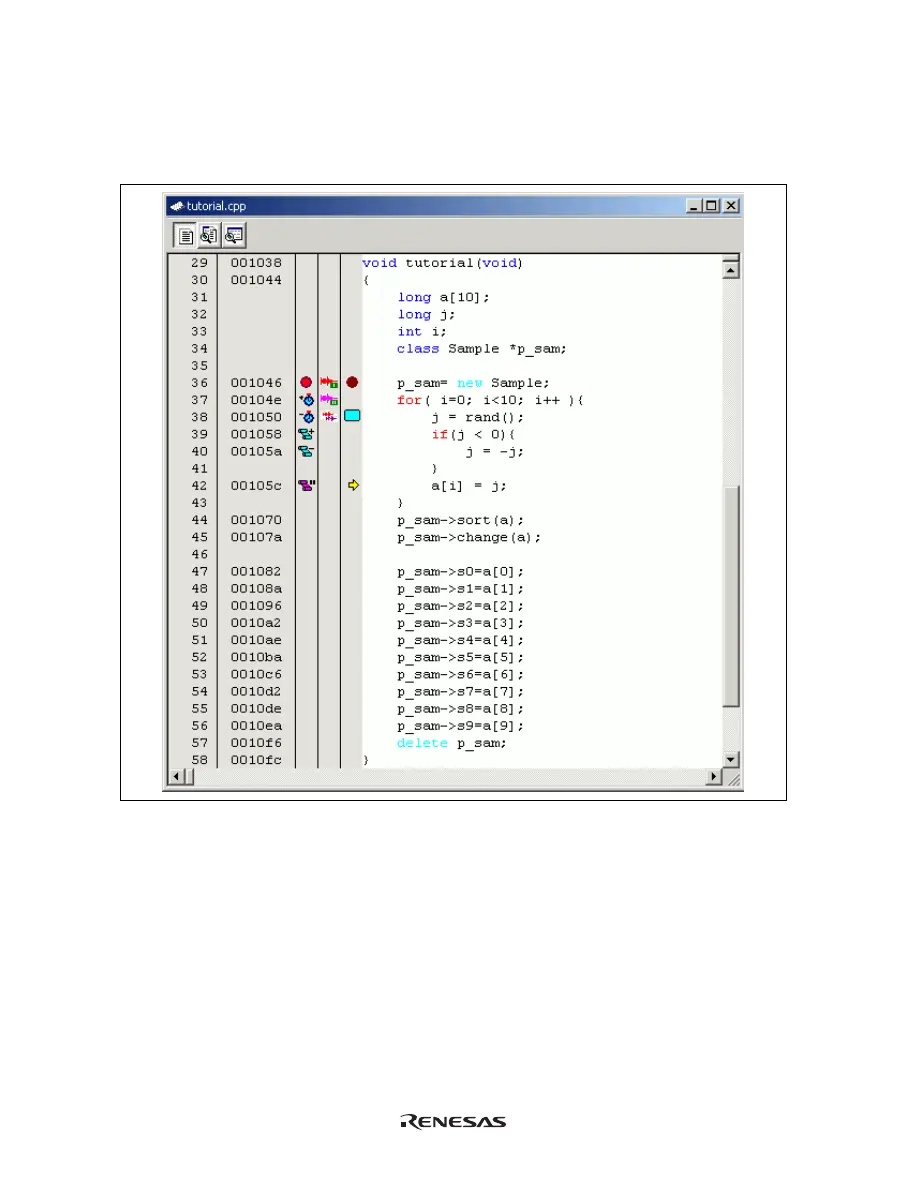Click address 00105a on line 40
The height and width of the screenshot is (1202, 908).
pyautogui.click(x=256, y=451)
